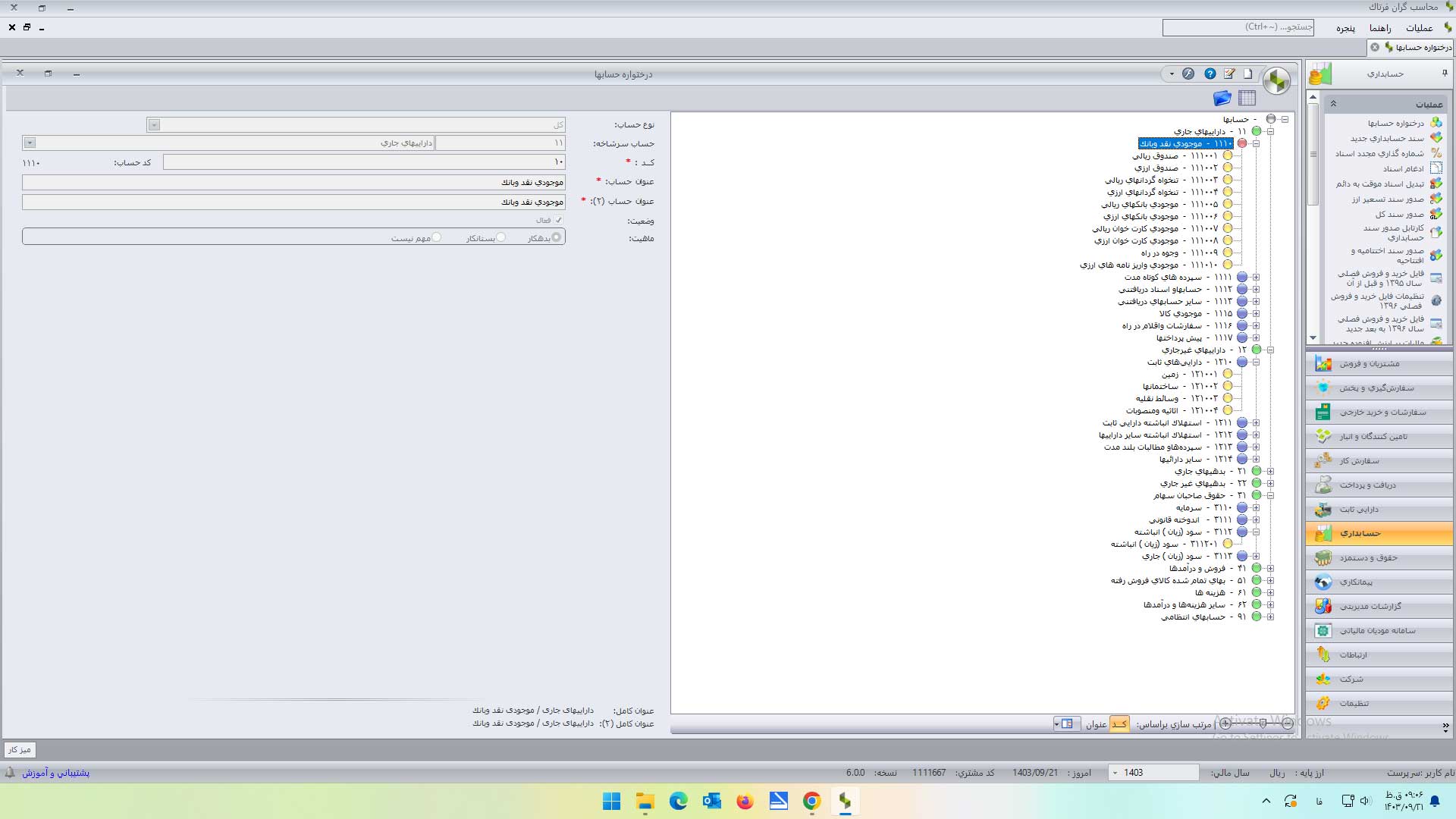The height and width of the screenshot is (819, 1456).
Task: Open the راهنما menu
Action: [x=1379, y=28]
